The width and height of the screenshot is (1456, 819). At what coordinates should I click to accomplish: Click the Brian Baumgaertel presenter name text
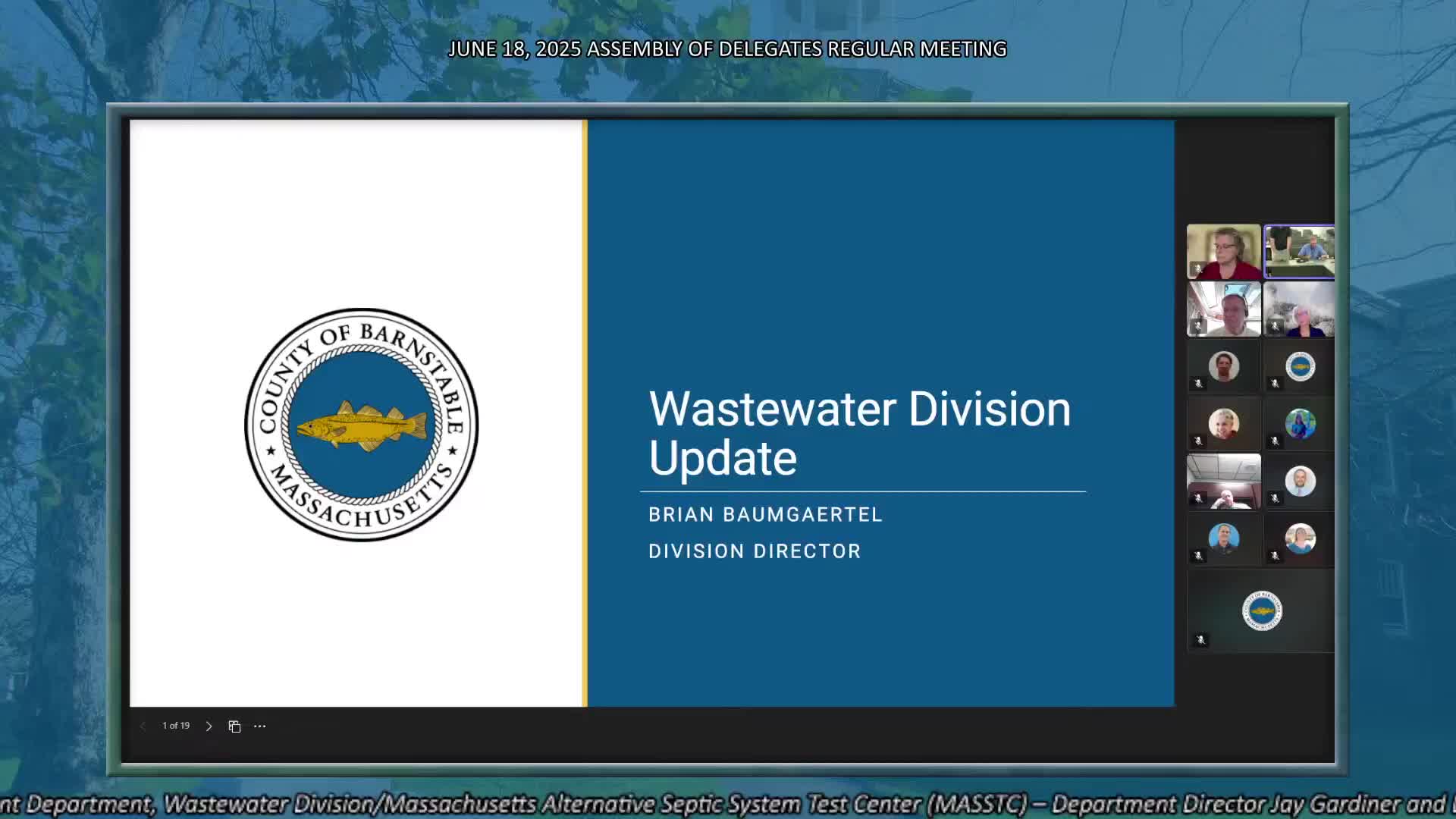[765, 515]
